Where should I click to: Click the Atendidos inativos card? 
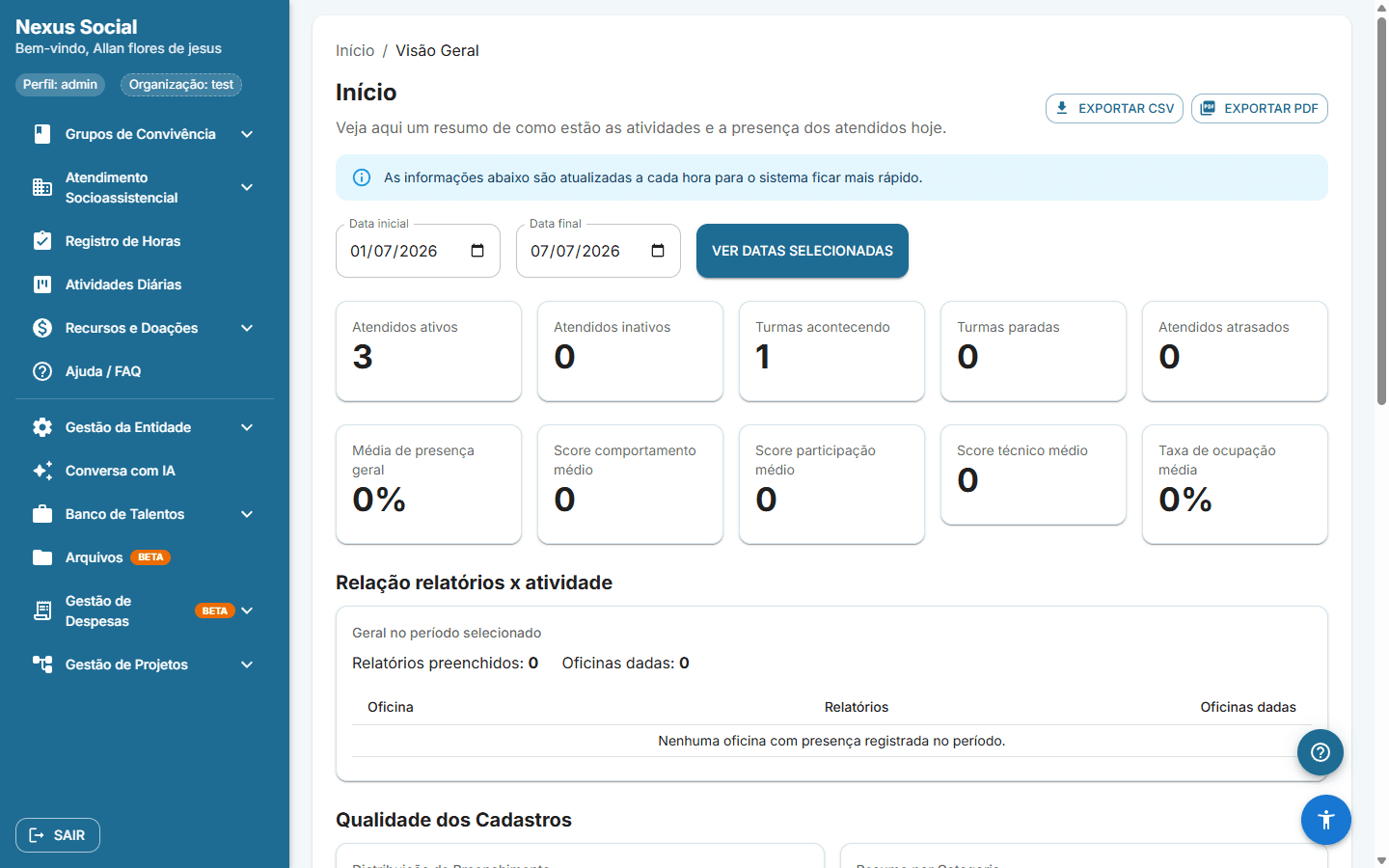(x=630, y=351)
